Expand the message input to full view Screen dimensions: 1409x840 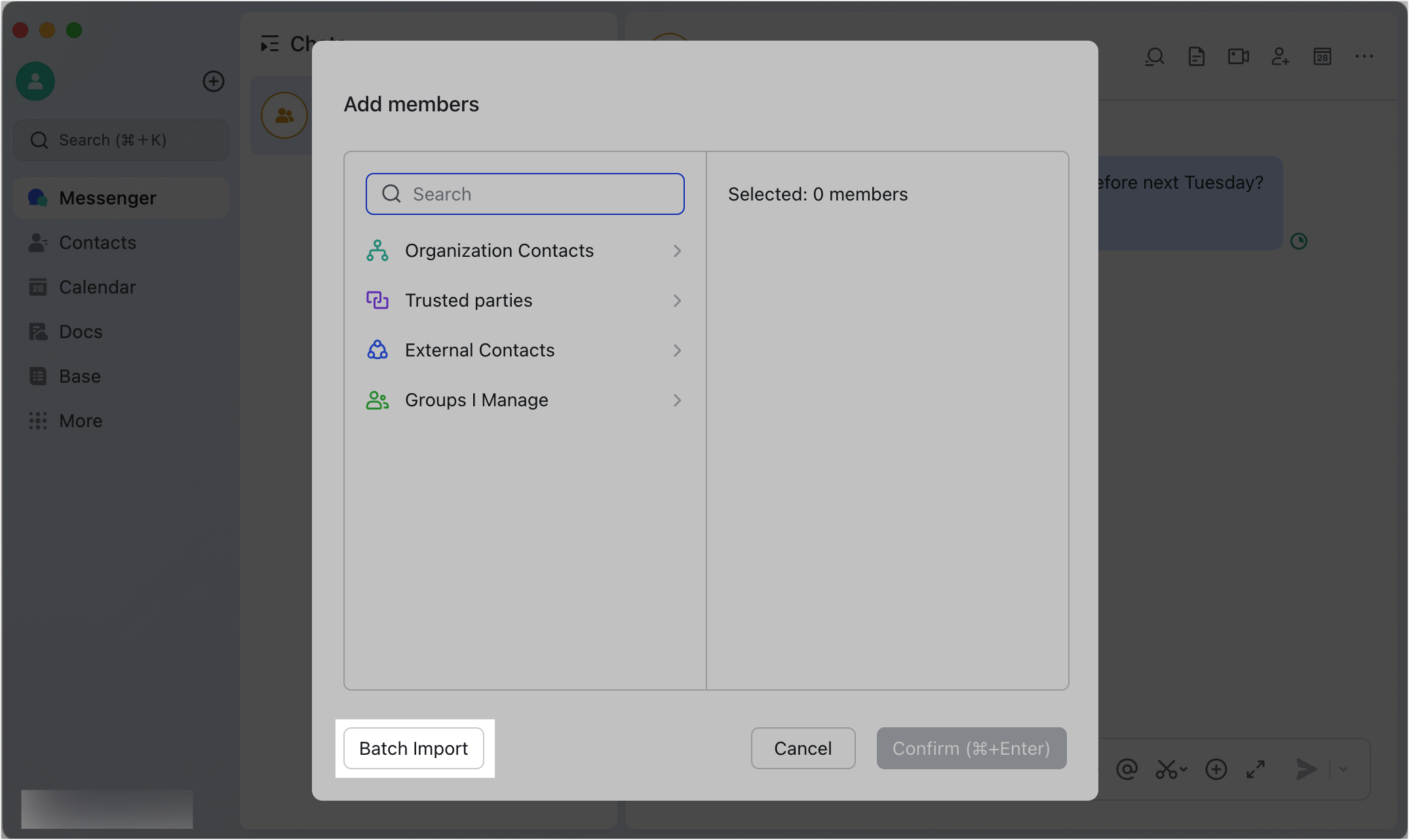1256,769
